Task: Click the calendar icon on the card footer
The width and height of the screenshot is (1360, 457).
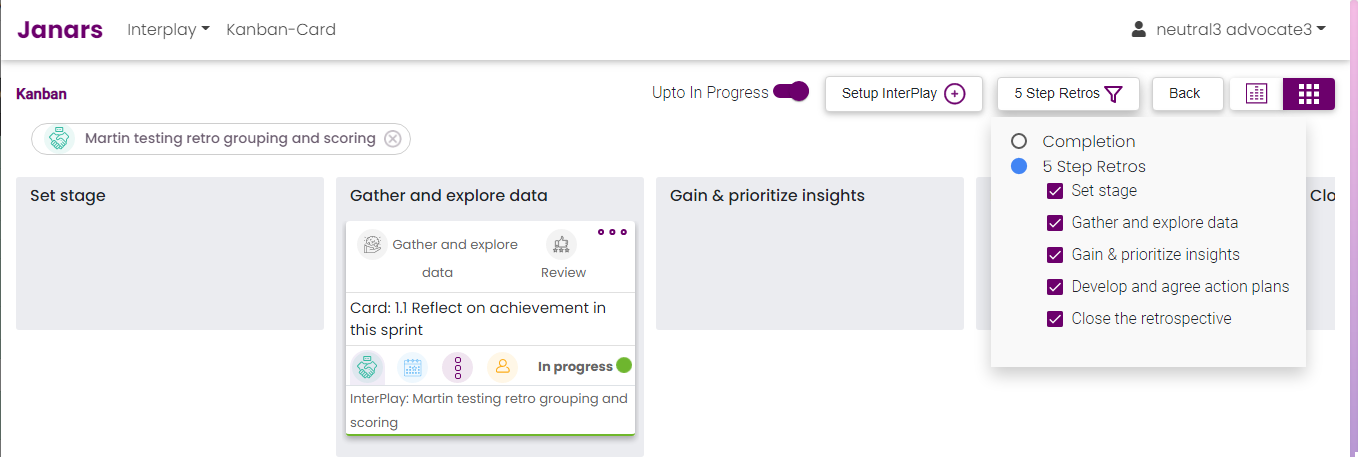Action: tap(413, 367)
